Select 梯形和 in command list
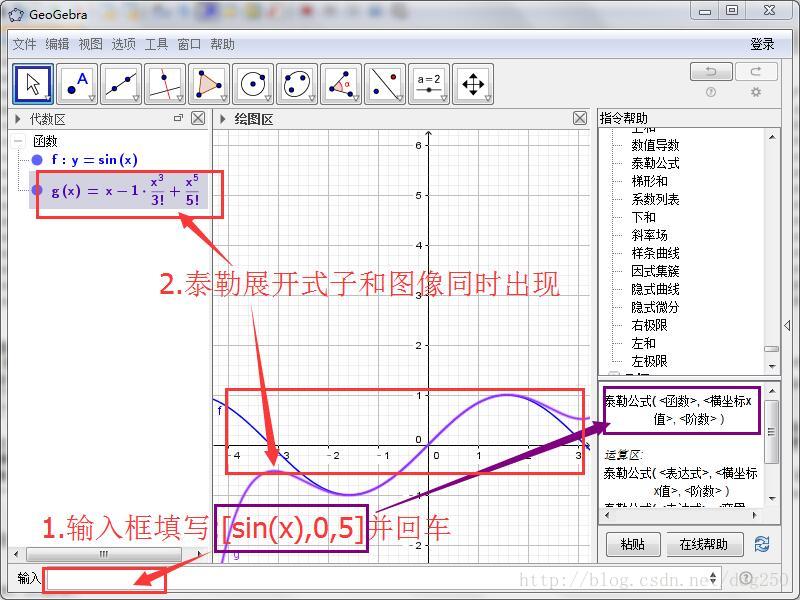 point(649,181)
